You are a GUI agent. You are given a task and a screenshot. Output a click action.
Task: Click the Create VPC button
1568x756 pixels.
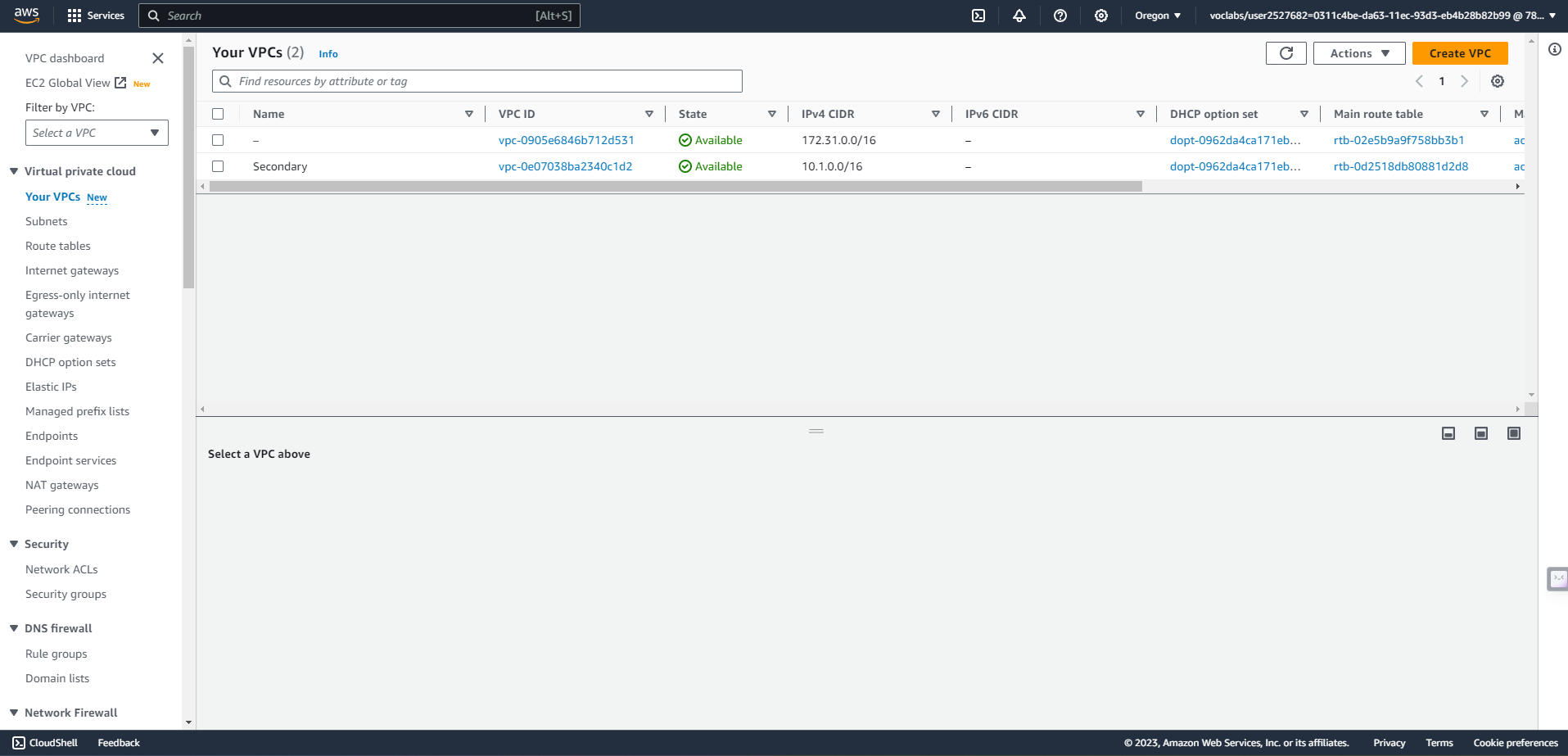point(1460,53)
